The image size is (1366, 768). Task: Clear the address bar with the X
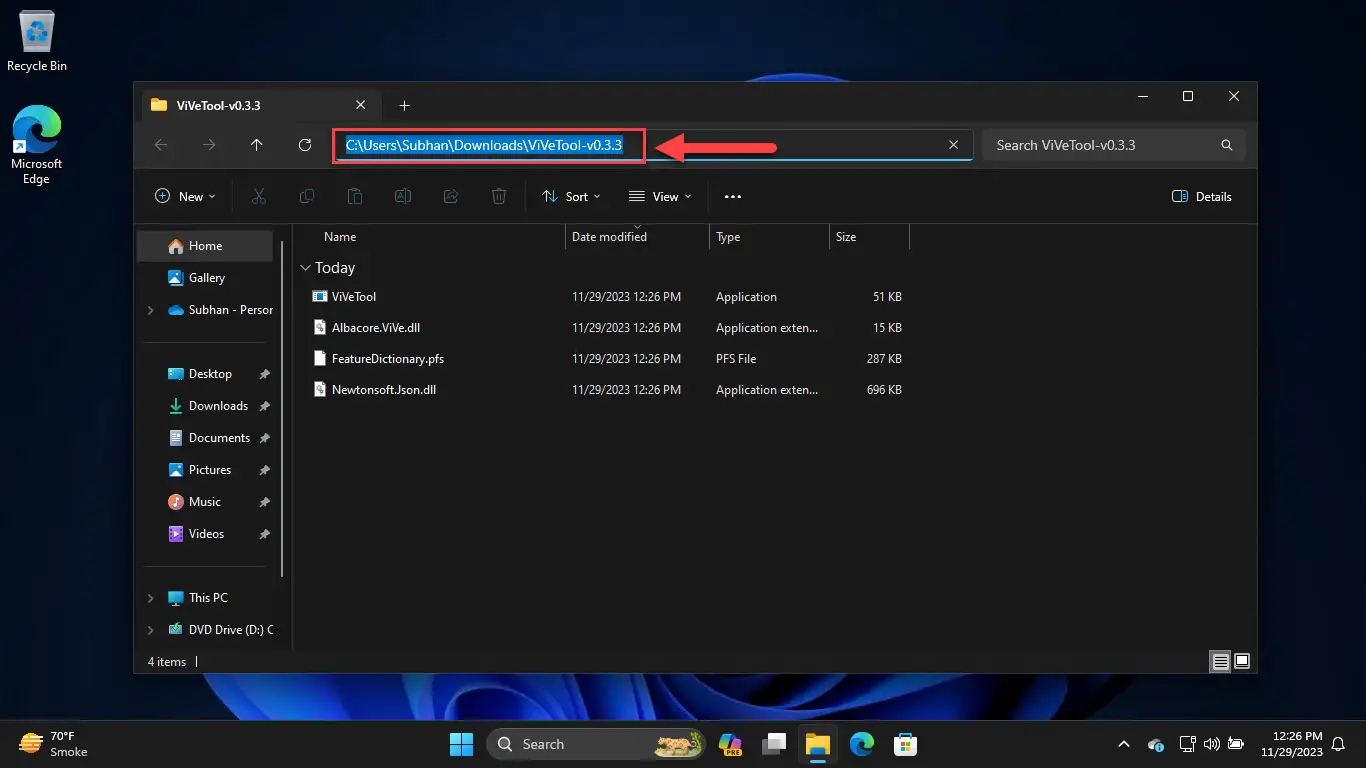[954, 145]
